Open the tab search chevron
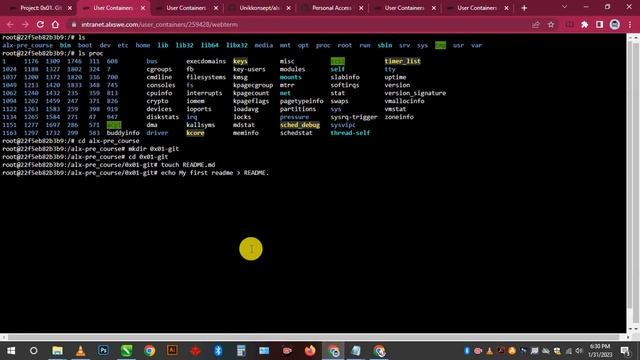Viewport: 640px width, 360px height. pyautogui.click(x=564, y=7)
